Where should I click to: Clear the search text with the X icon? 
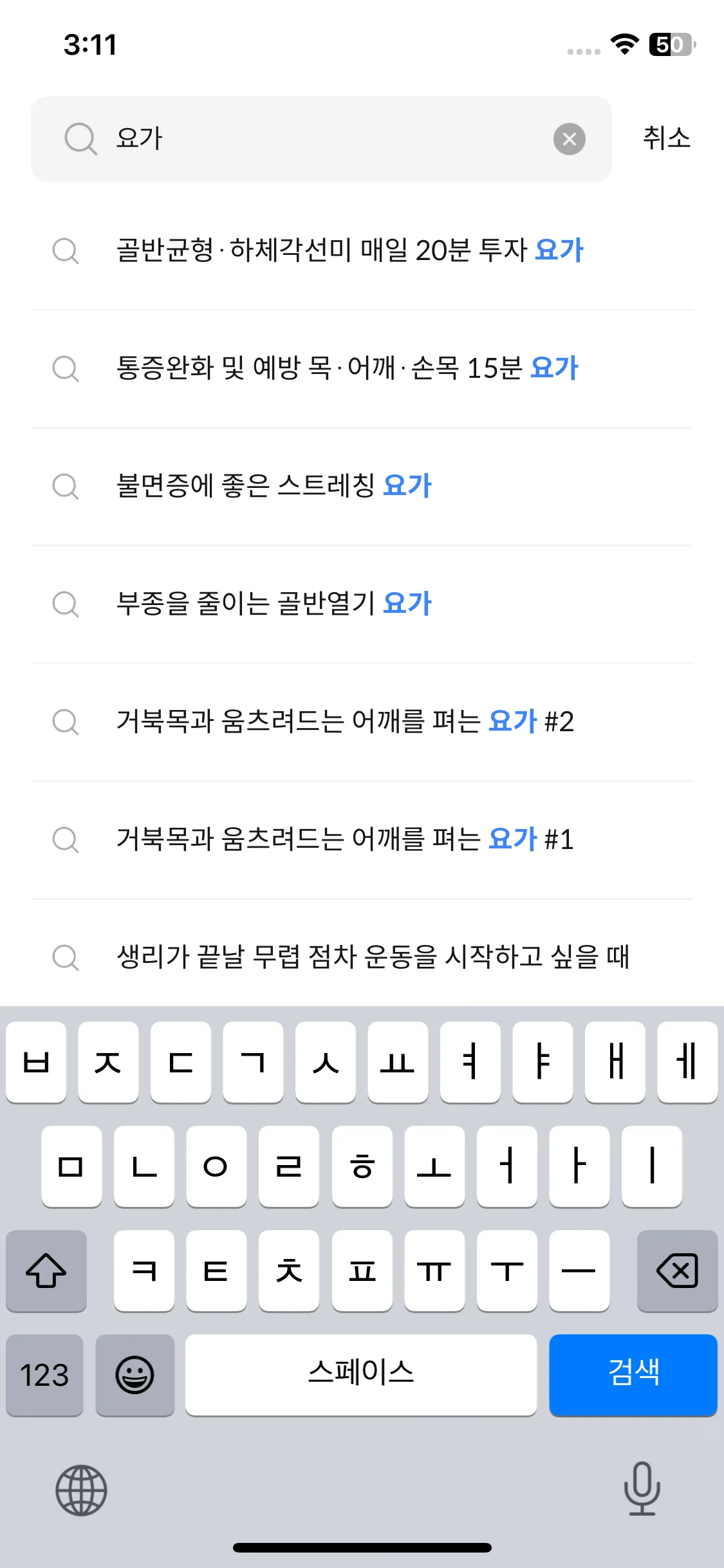(569, 139)
